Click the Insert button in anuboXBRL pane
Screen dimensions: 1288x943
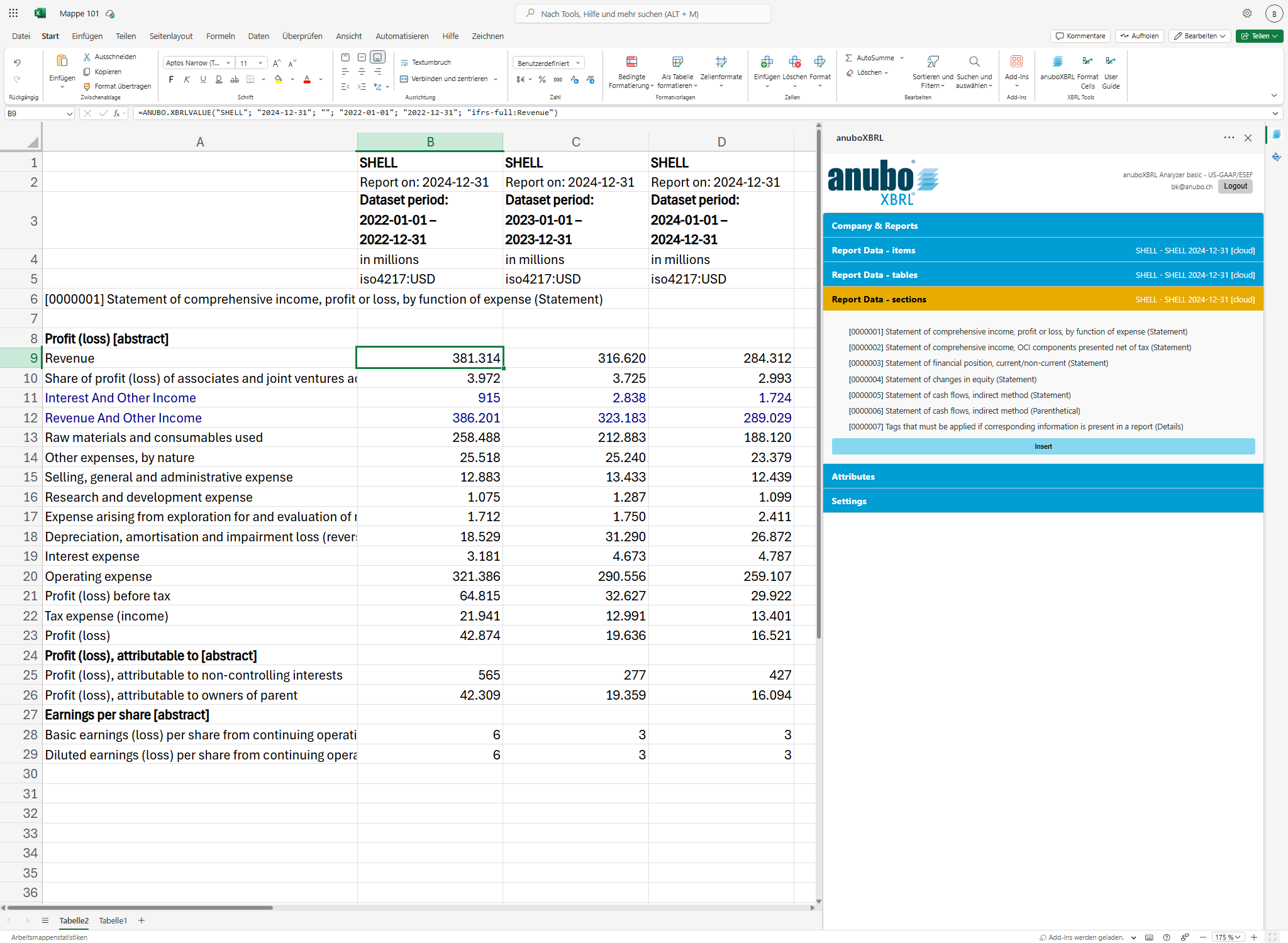(1043, 446)
